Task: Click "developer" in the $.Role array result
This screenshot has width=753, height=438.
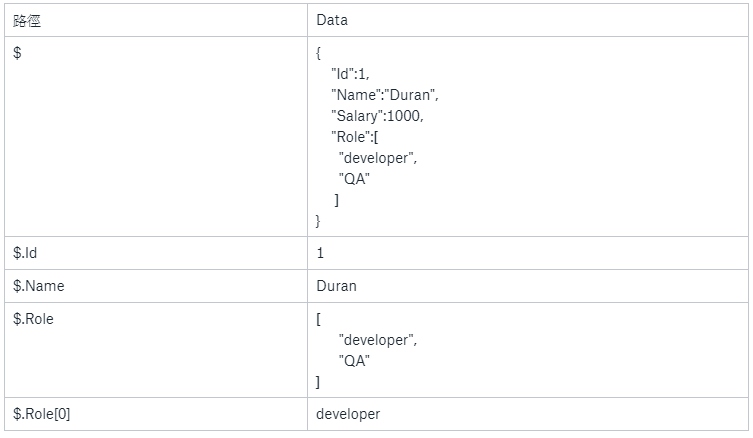Action: point(377,340)
